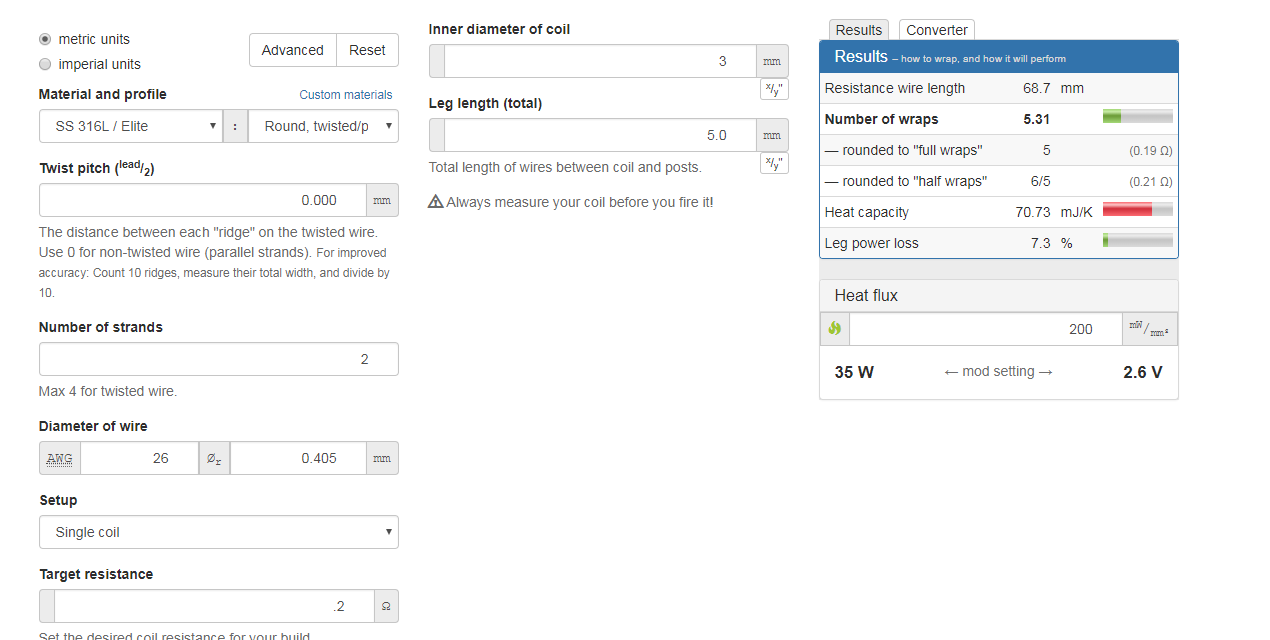The height and width of the screenshot is (640, 1270).
Task: Click the flame icon beside heat flux
Action: pyautogui.click(x=835, y=329)
